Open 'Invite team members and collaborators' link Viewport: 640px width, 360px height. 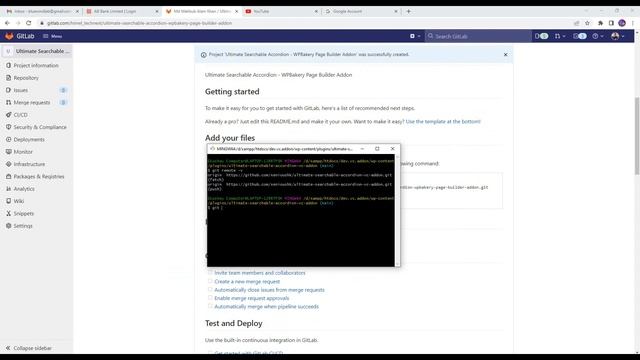(x=260, y=273)
